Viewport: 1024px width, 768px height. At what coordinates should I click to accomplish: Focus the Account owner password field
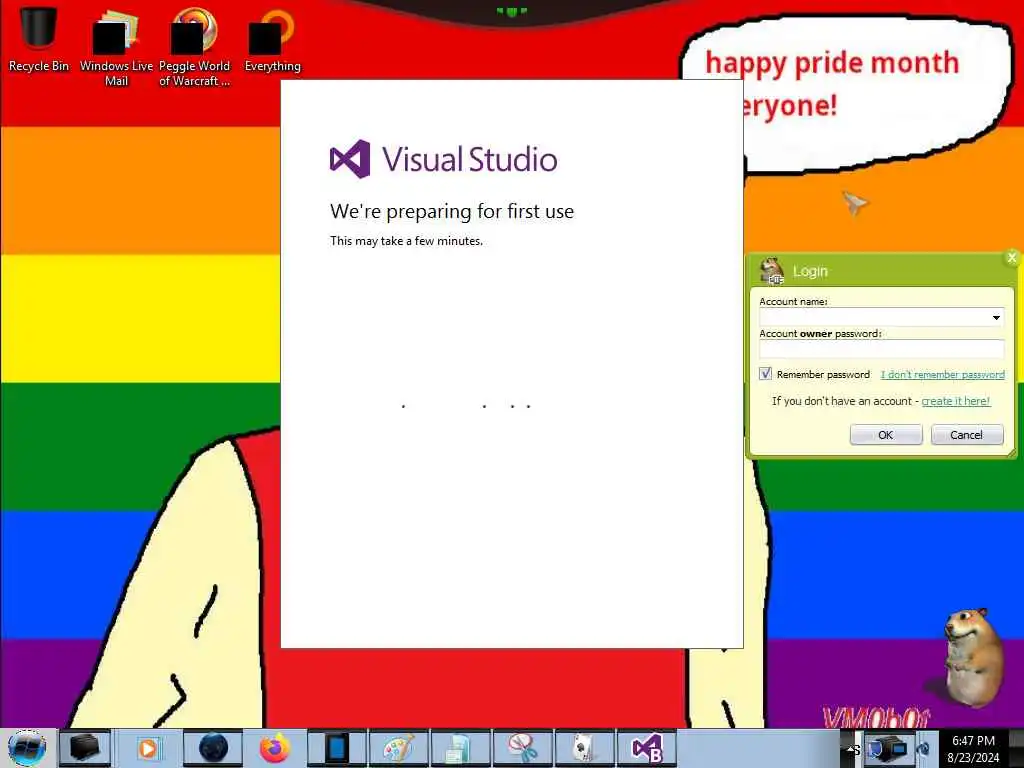click(x=882, y=349)
